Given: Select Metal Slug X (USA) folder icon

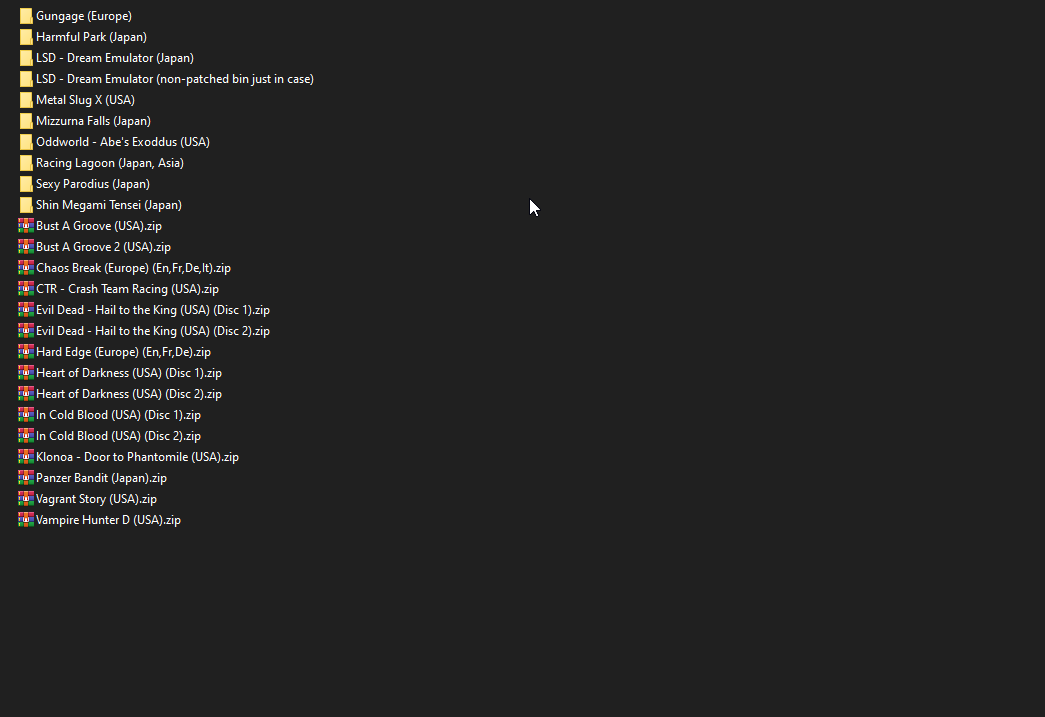Looking at the screenshot, I should pos(26,100).
